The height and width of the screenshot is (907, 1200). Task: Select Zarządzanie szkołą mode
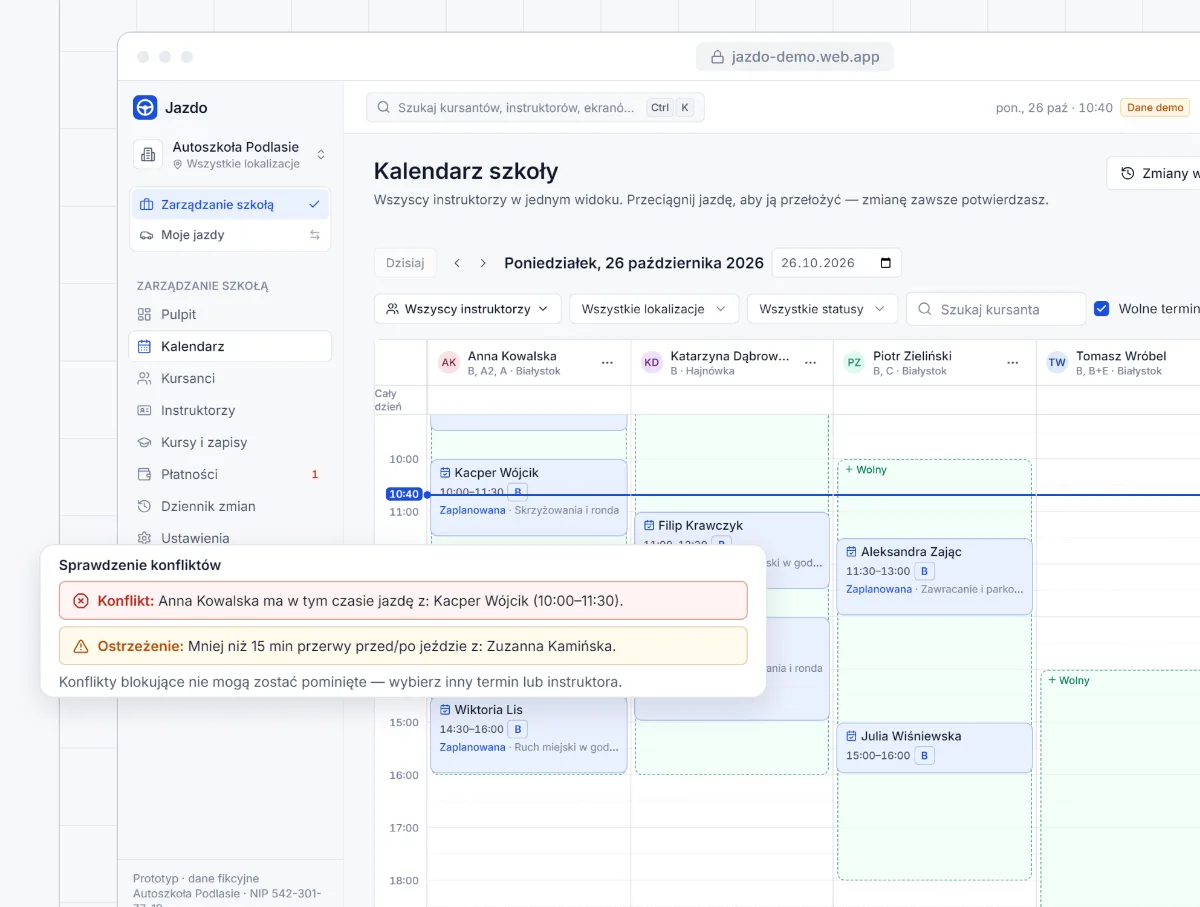231,205
